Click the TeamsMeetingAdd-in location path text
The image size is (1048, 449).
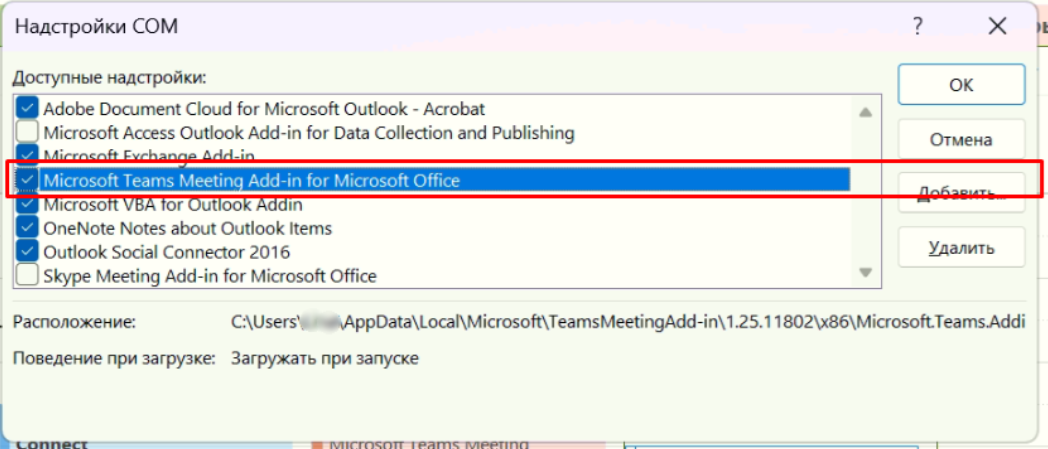click(x=628, y=322)
